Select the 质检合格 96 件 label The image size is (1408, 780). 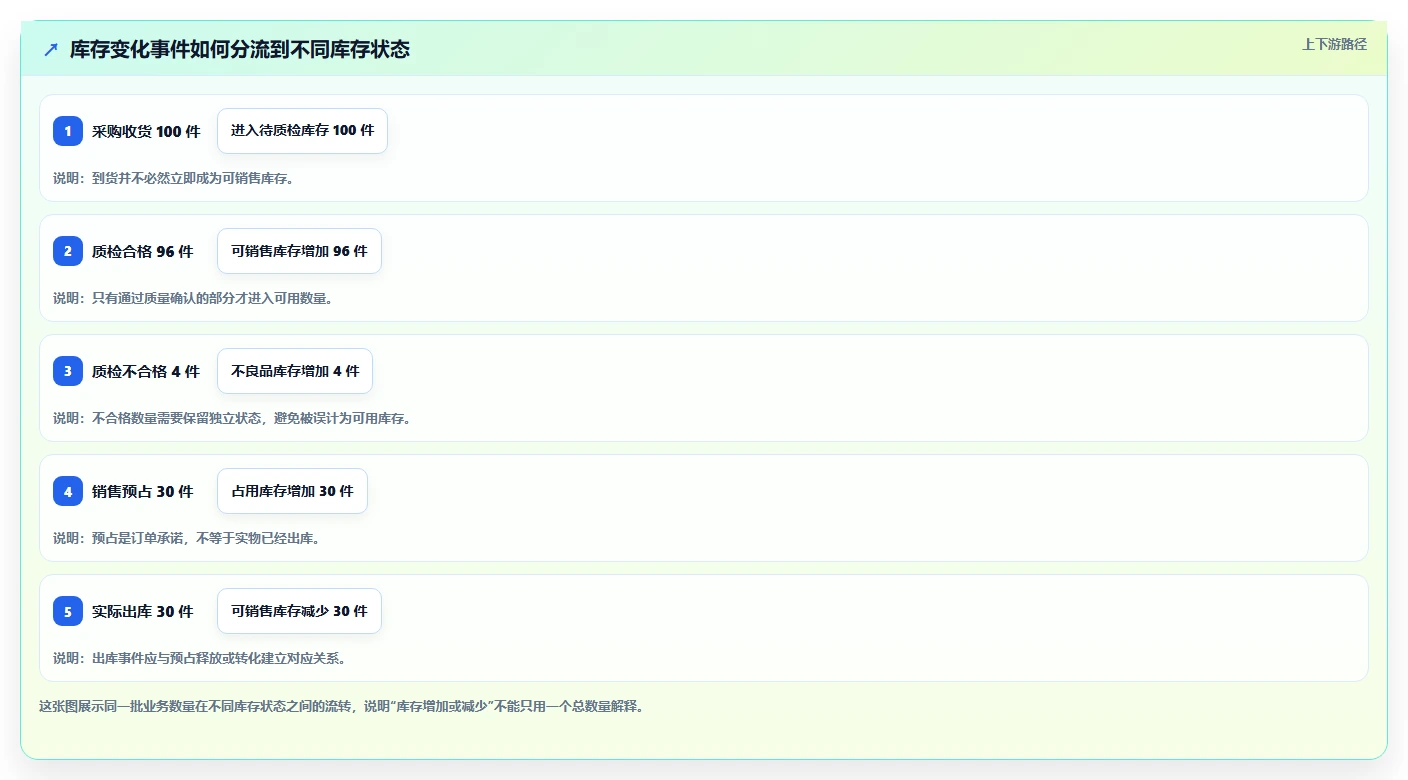point(142,251)
